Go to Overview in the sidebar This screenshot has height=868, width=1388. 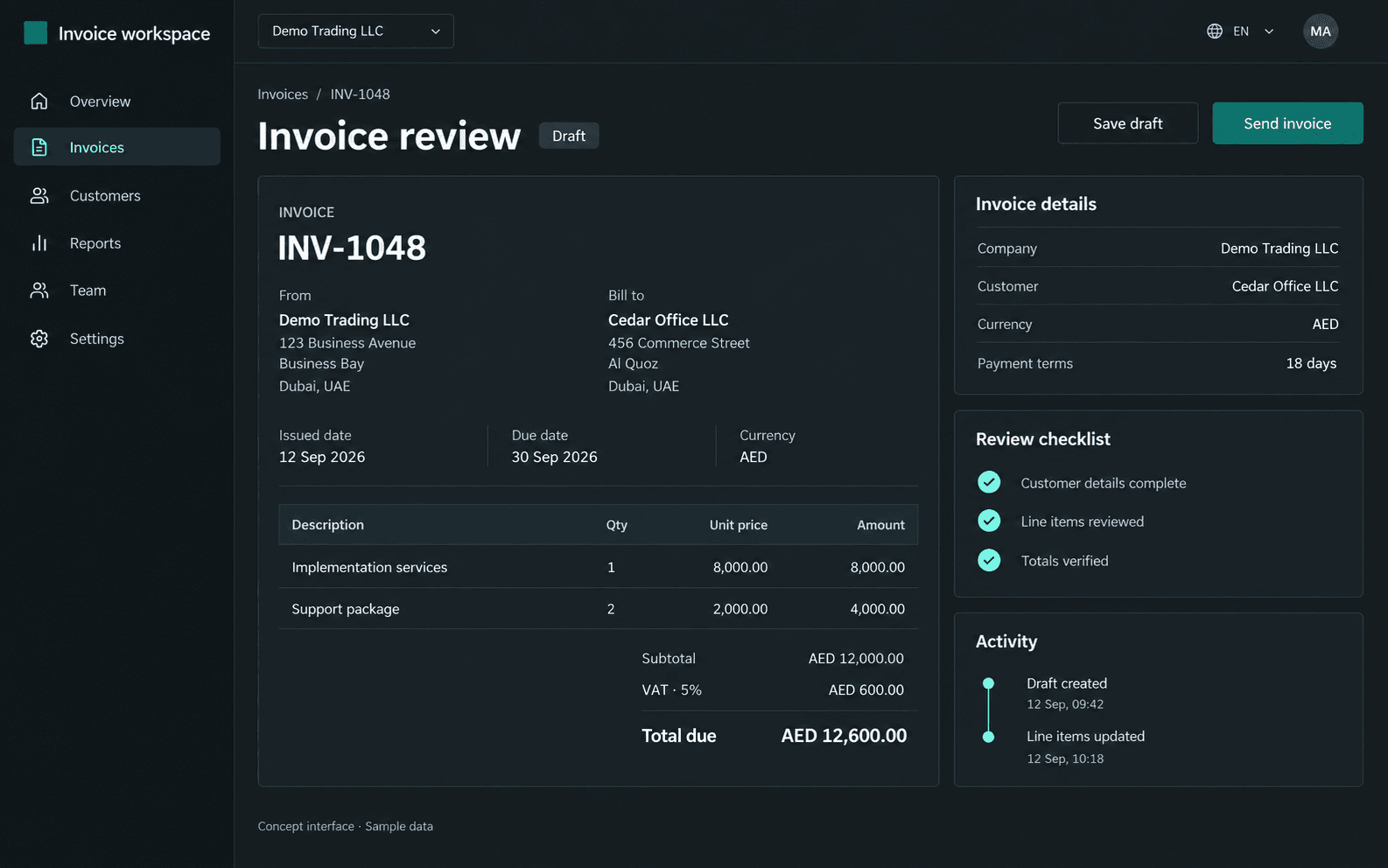pyautogui.click(x=117, y=101)
